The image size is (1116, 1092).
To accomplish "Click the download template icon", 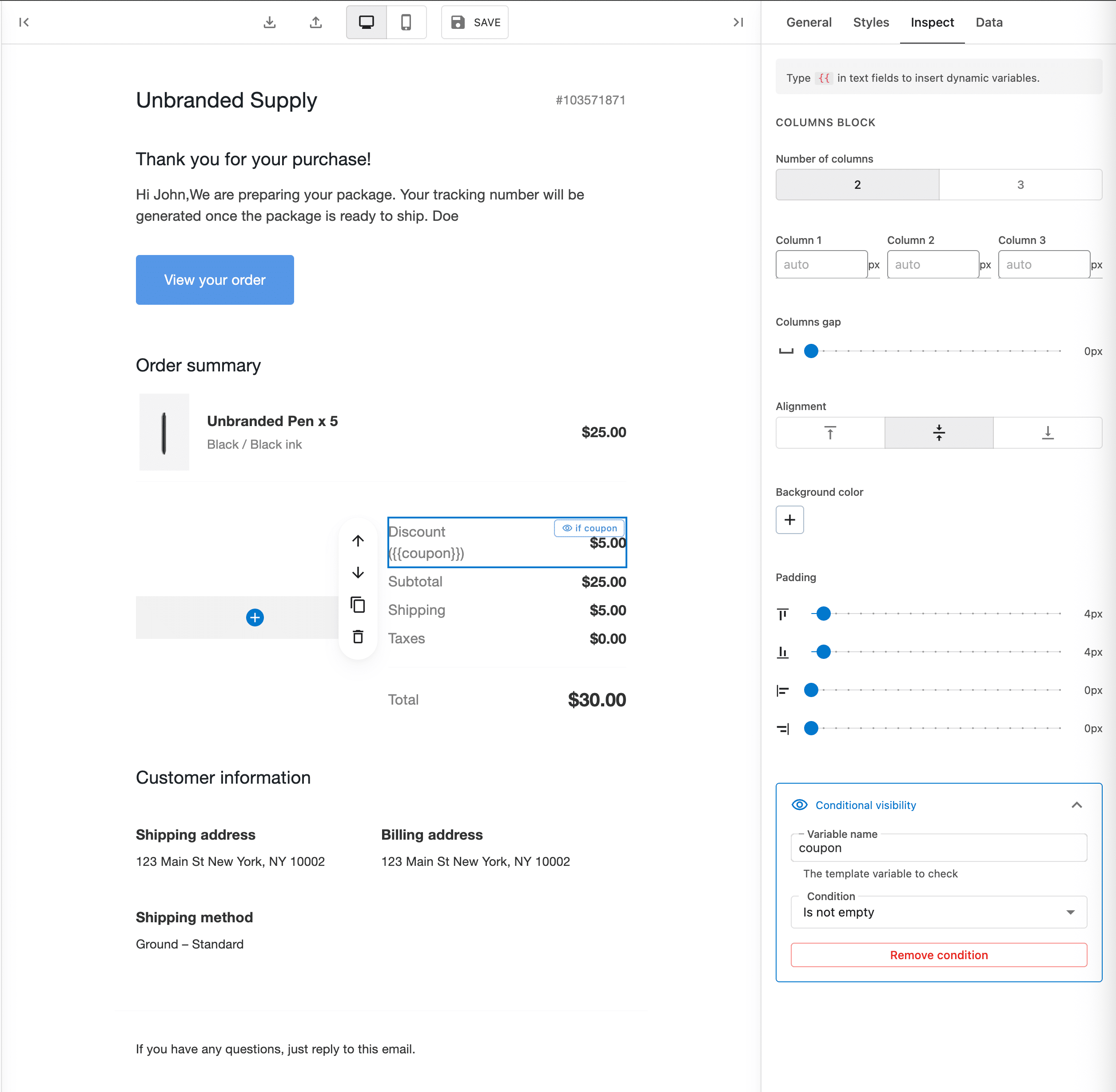I will (270, 22).
